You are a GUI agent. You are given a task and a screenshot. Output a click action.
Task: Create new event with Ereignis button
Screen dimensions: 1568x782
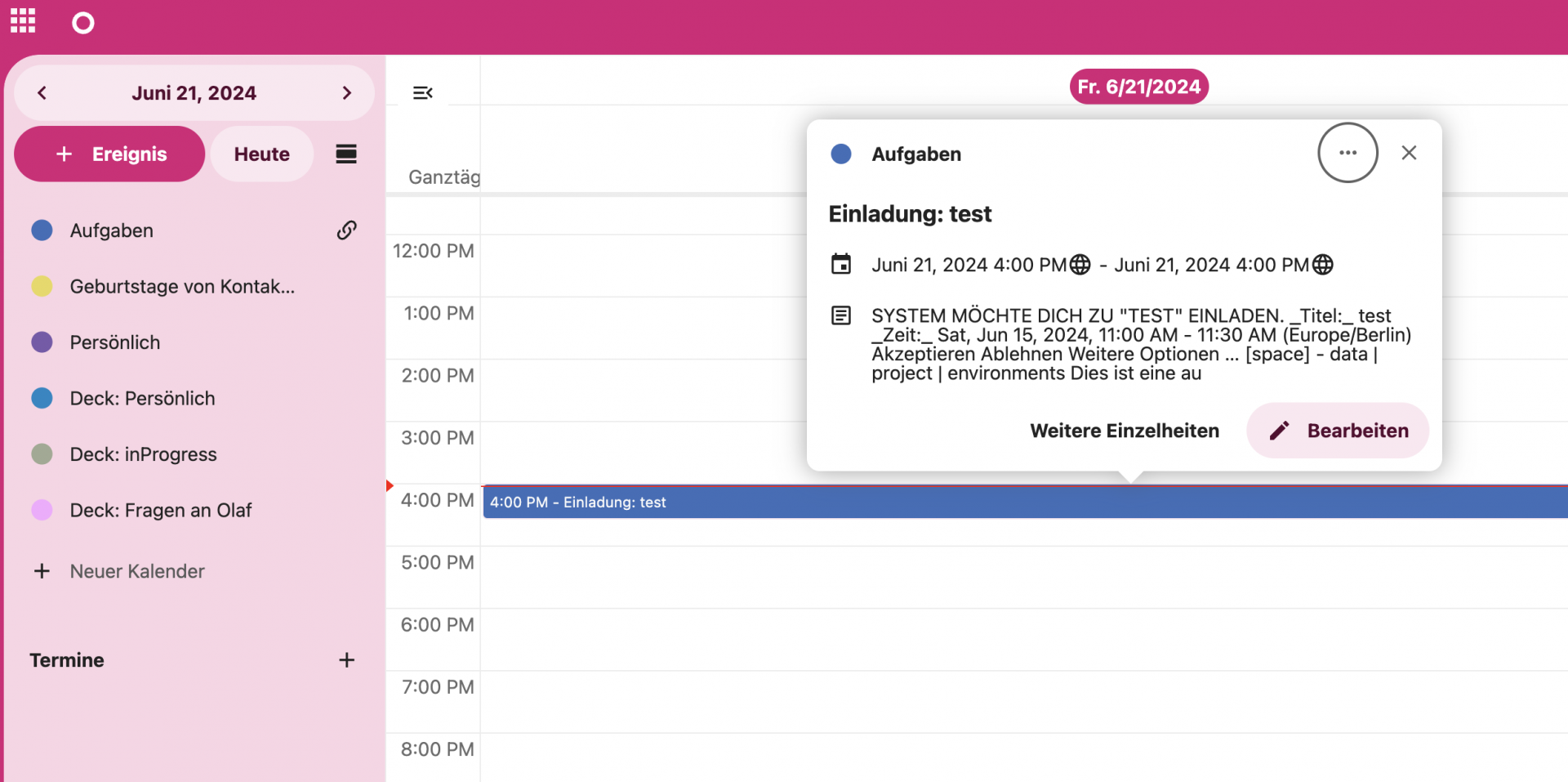tap(109, 154)
